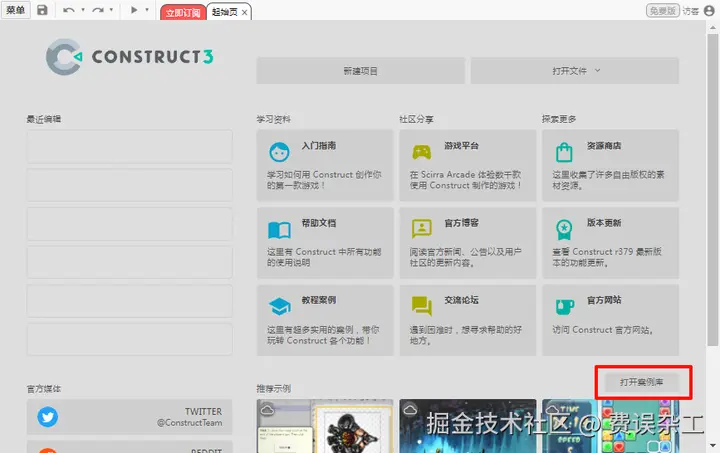Screen dimensions: 720x453
Task: Click the Construct 3 logo
Action: point(129,57)
